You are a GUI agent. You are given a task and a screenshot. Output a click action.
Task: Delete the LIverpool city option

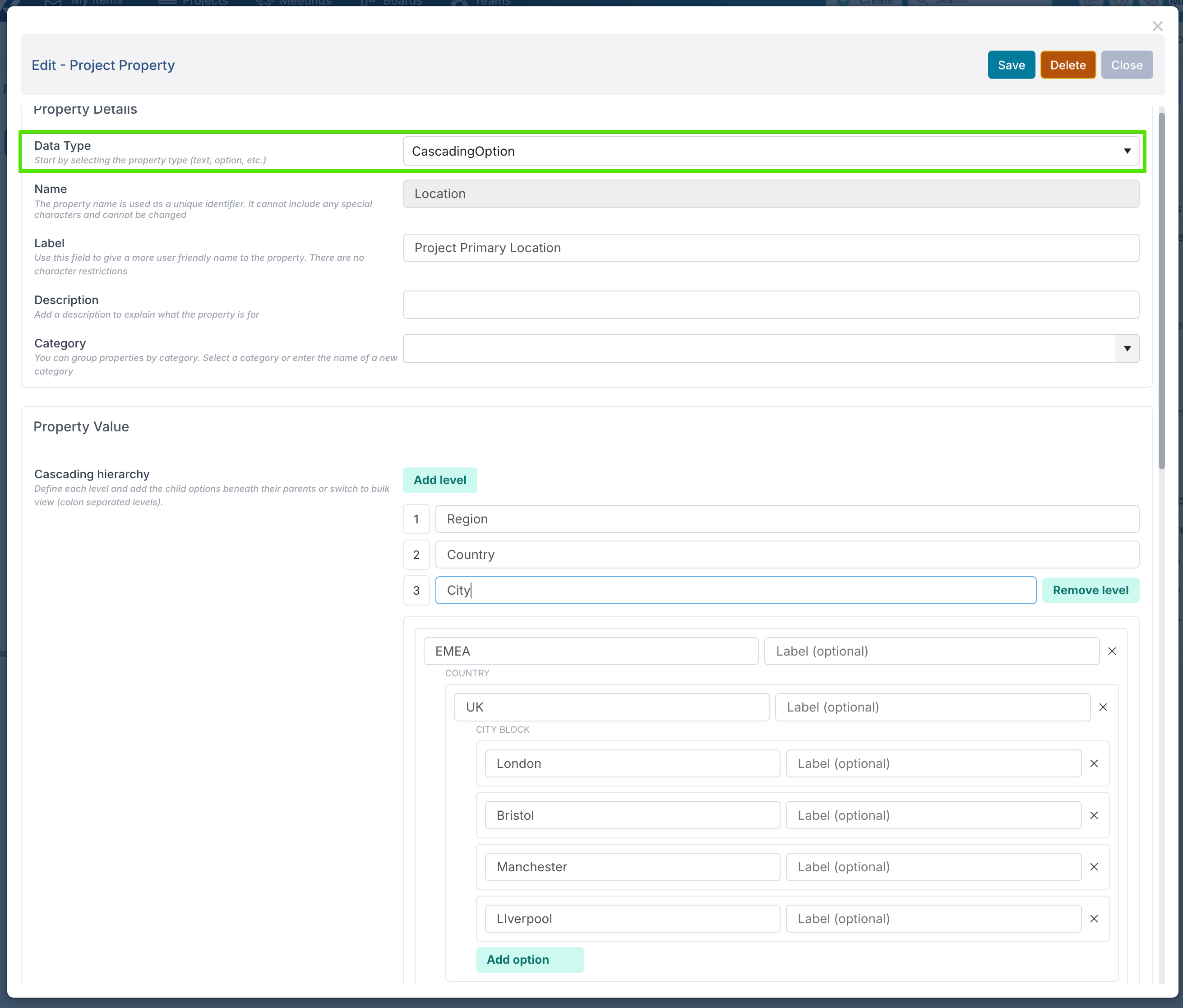[1093, 919]
